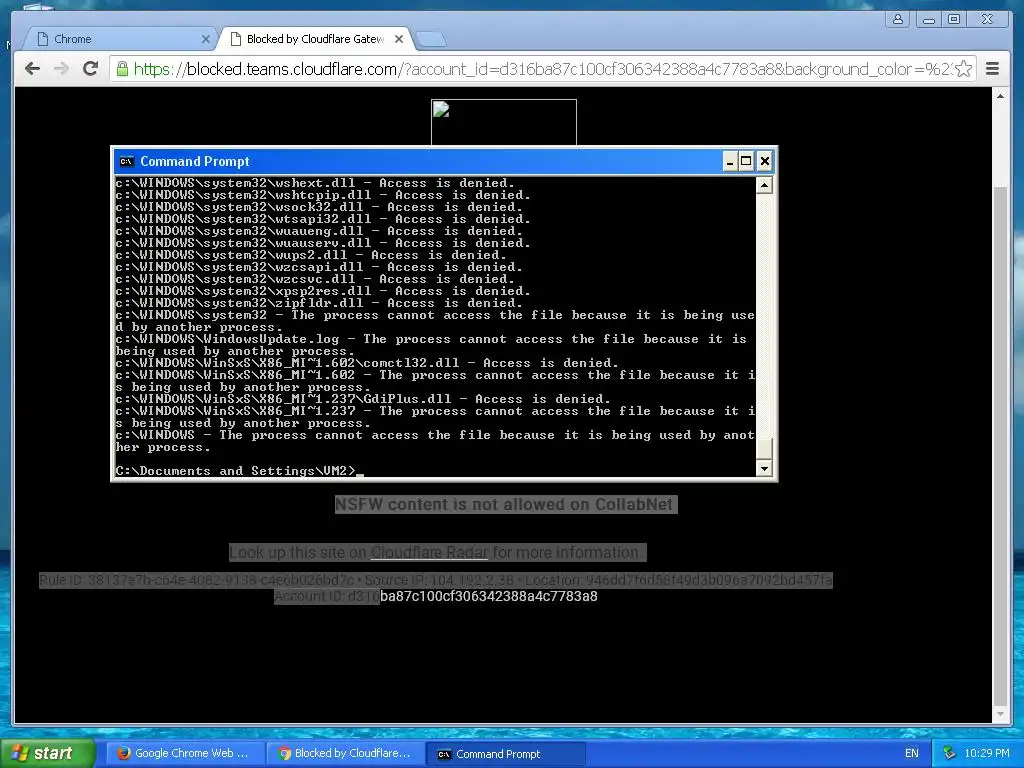1024x768 pixels.
Task: Open a new tab in Chrome
Action: pyautogui.click(x=431, y=40)
